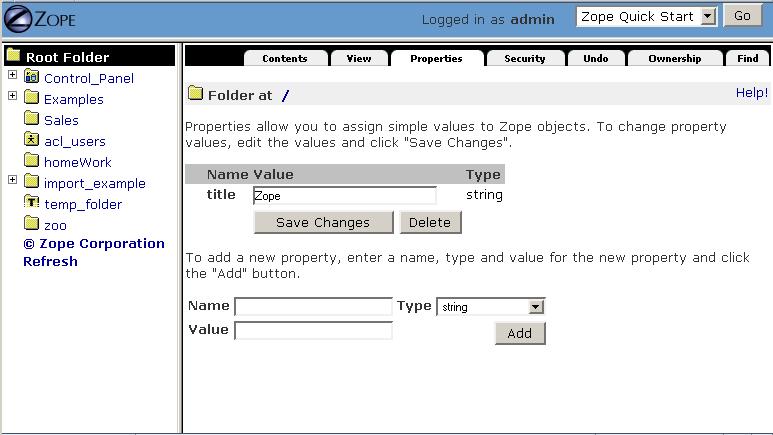
Task: Open the Zope Quick Start dropdown
Action: point(709,16)
